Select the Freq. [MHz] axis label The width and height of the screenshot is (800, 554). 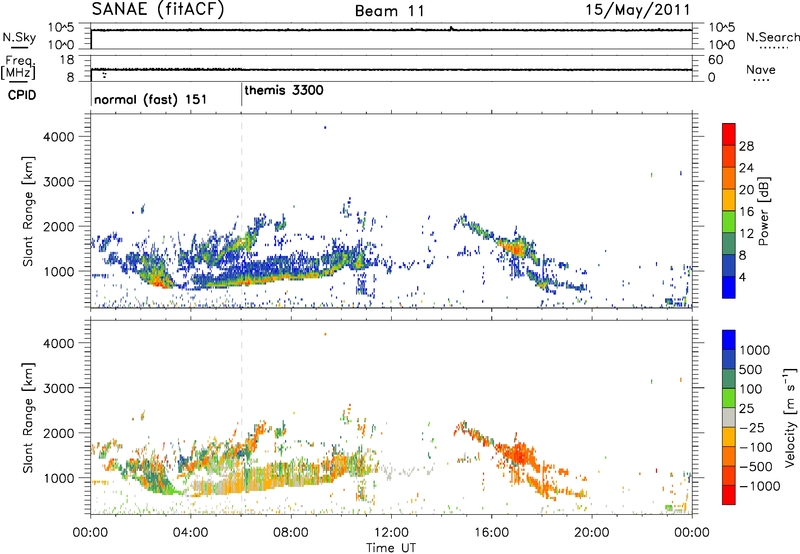tap(18, 67)
